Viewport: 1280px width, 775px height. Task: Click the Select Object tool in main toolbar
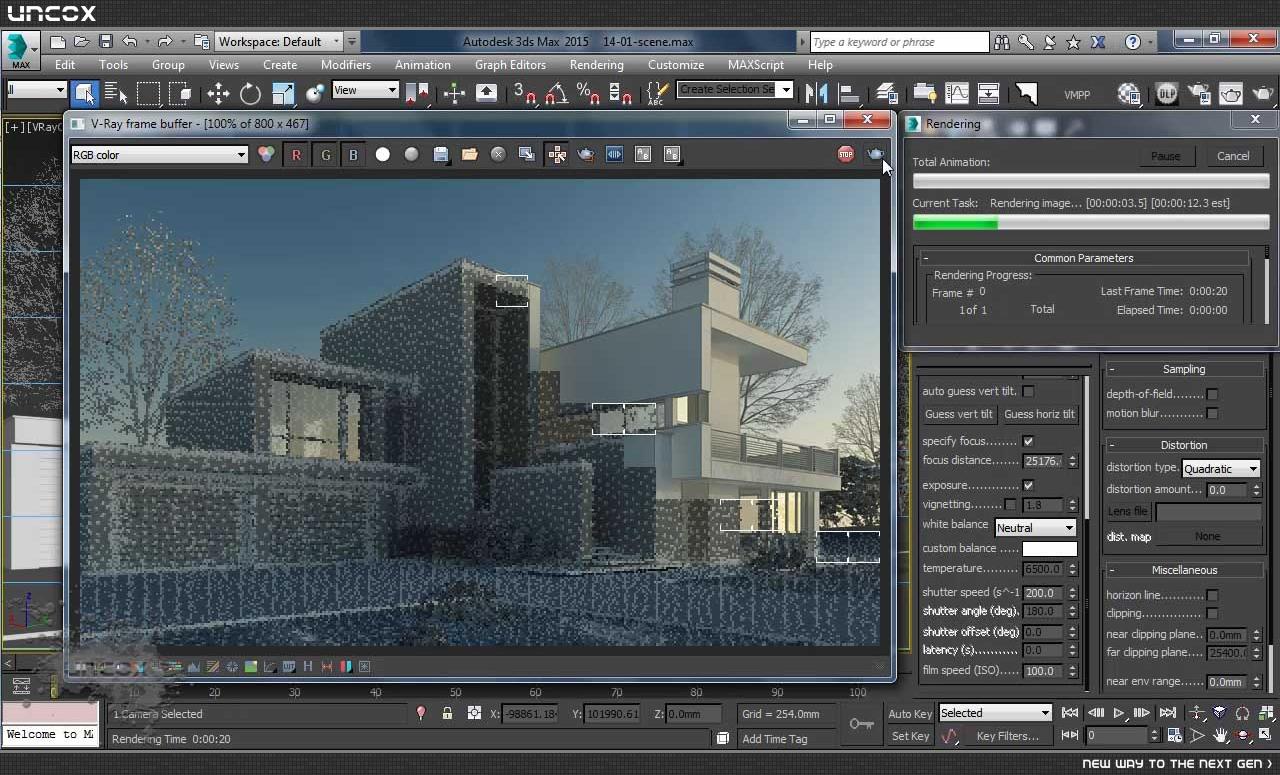pyautogui.click(x=84, y=93)
